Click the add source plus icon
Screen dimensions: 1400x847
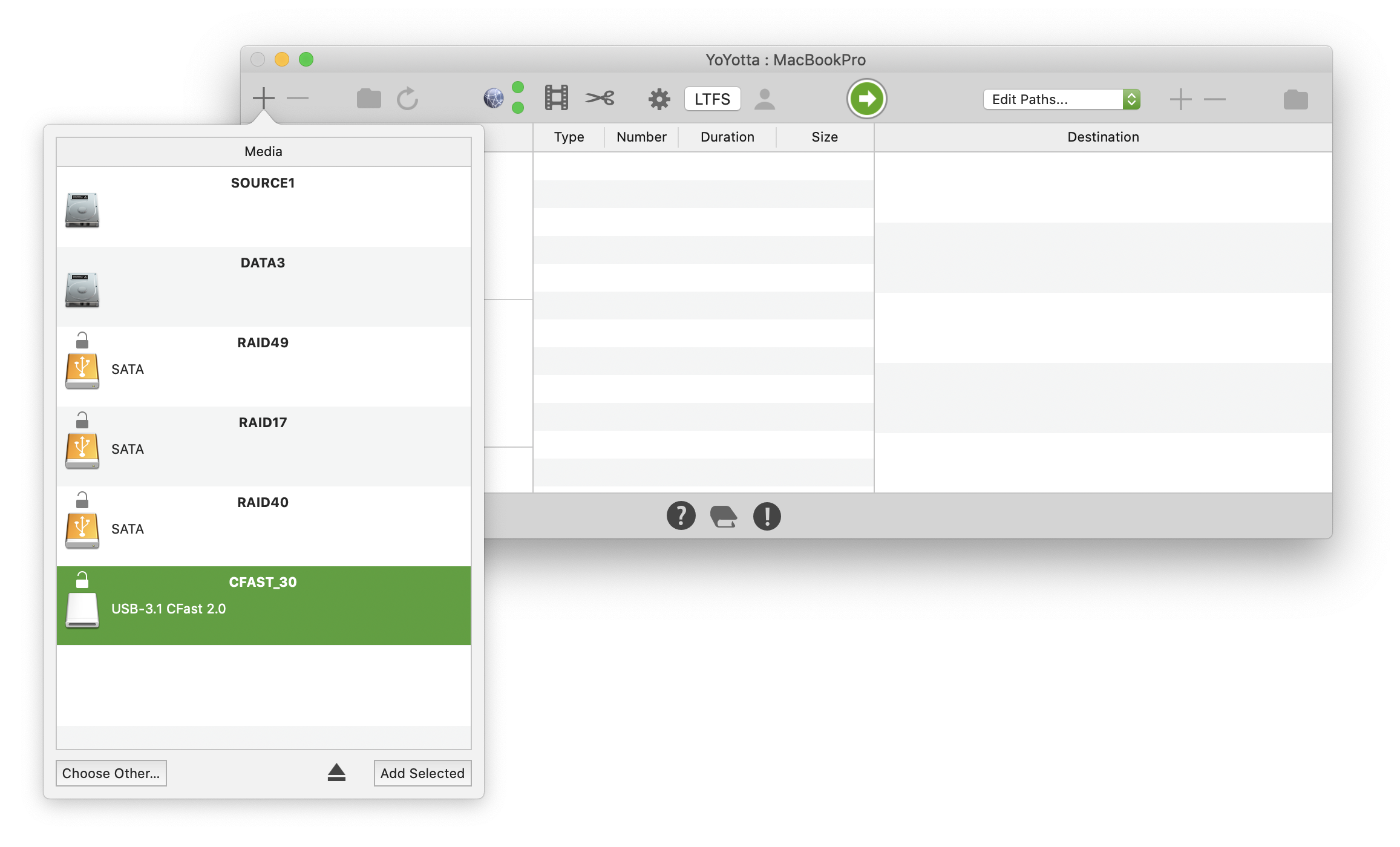(x=264, y=99)
